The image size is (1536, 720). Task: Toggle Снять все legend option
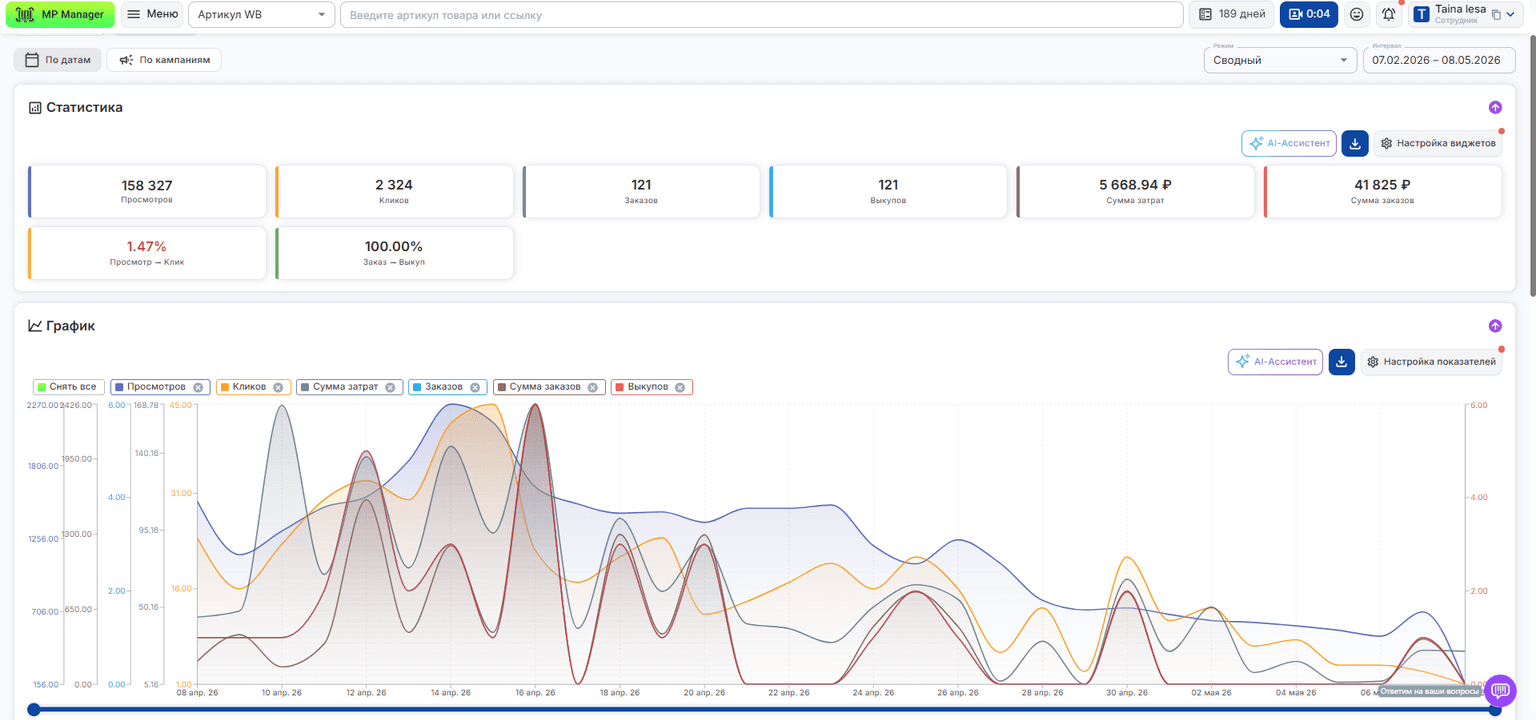[x=68, y=387]
